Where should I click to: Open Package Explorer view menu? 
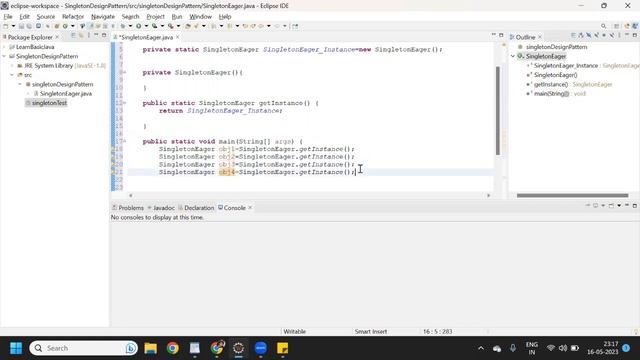pyautogui.click(x=89, y=36)
